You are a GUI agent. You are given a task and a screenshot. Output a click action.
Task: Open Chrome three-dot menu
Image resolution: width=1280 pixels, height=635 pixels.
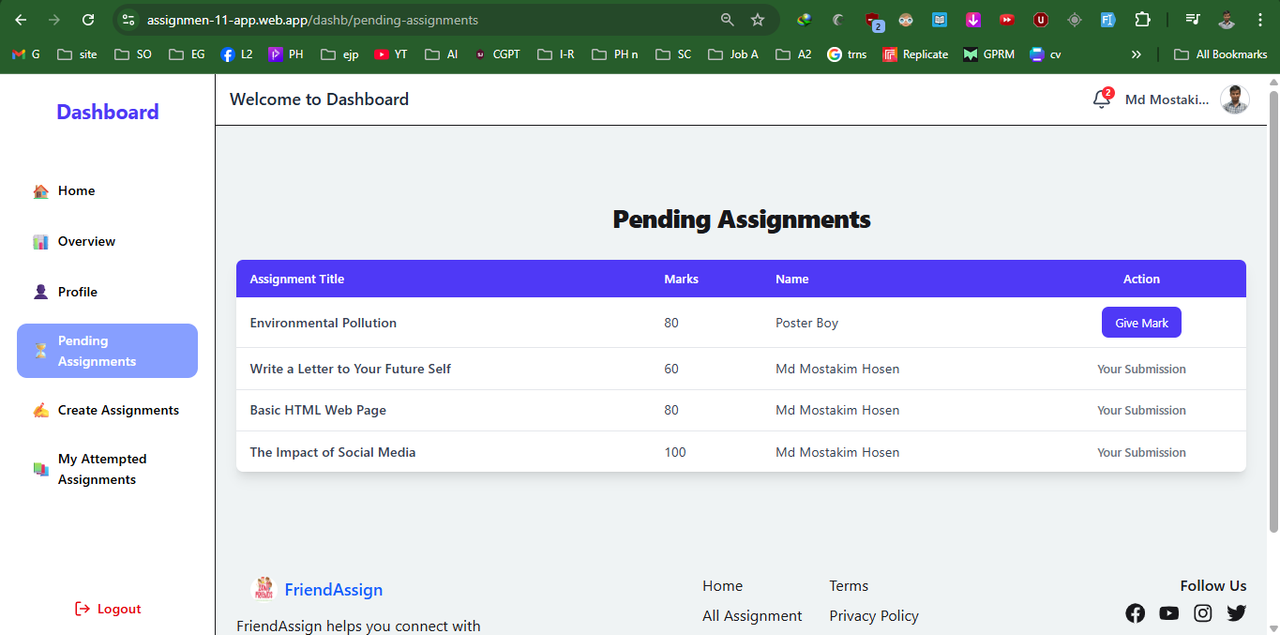click(x=1259, y=20)
